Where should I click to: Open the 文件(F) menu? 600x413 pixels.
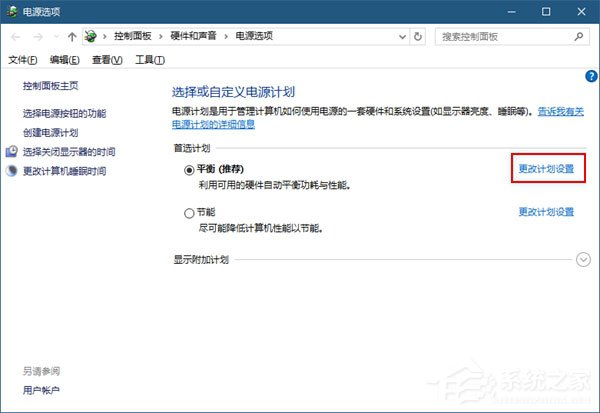23,60
